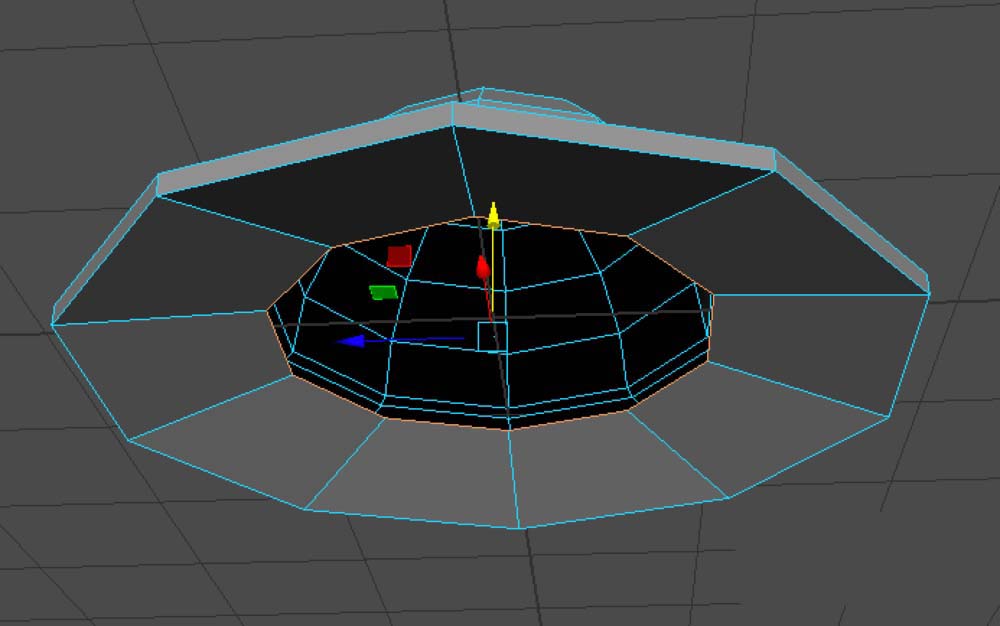The image size is (1000, 626).
Task: Click the red plane handle square
Action: click(399, 256)
